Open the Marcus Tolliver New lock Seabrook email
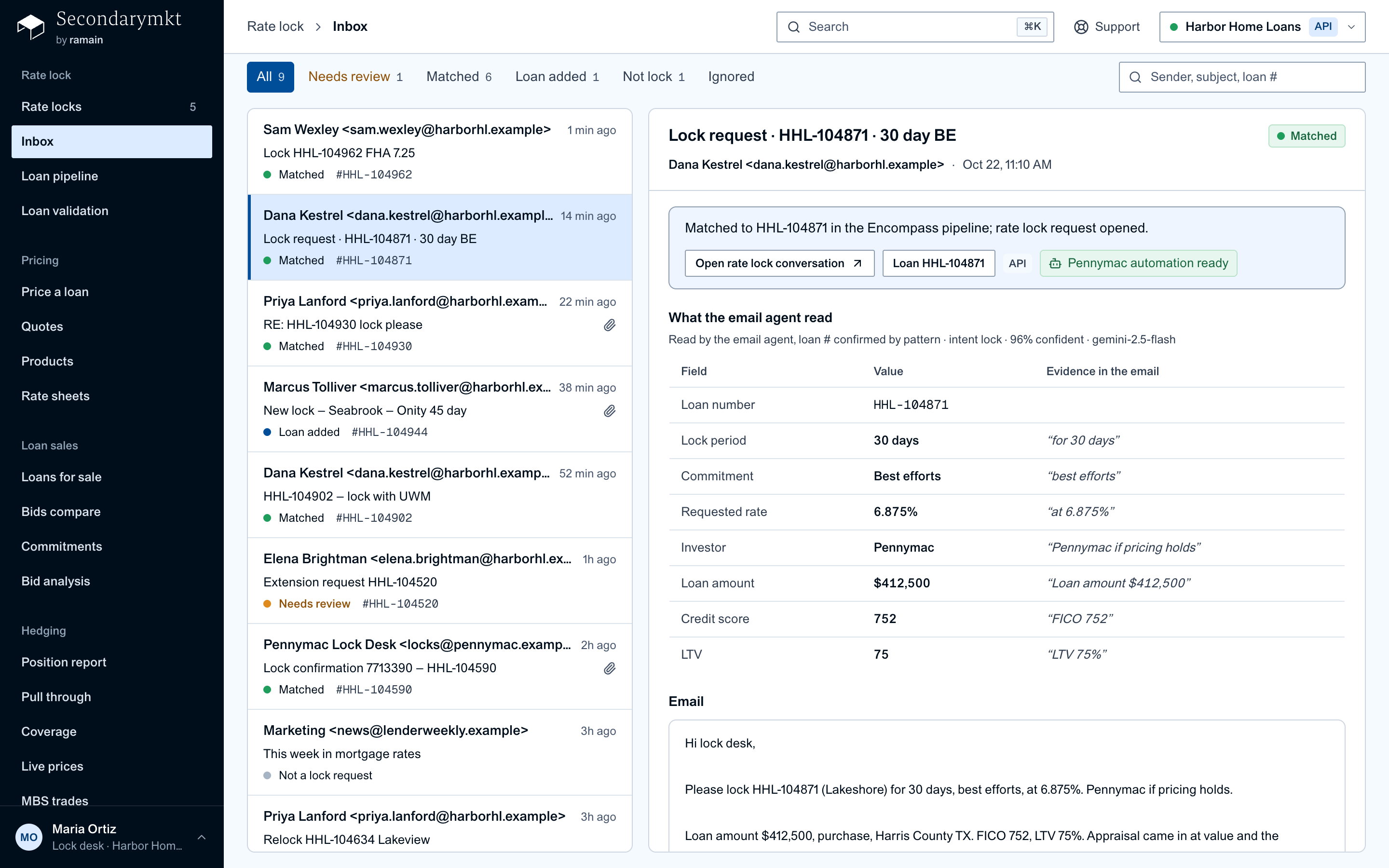 tap(440, 409)
